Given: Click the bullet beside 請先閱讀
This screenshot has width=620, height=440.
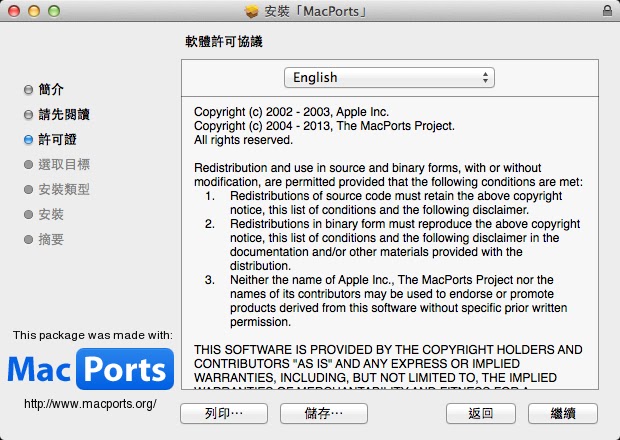Looking at the screenshot, I should (x=28, y=115).
